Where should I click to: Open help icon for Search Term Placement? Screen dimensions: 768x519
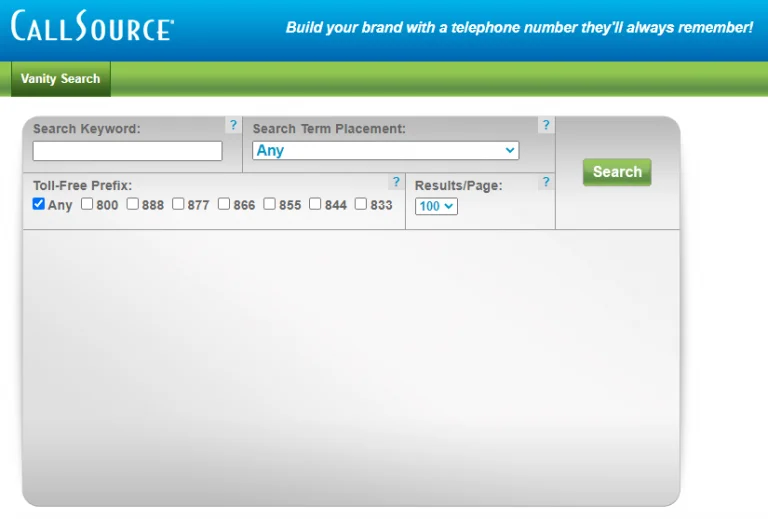545,126
